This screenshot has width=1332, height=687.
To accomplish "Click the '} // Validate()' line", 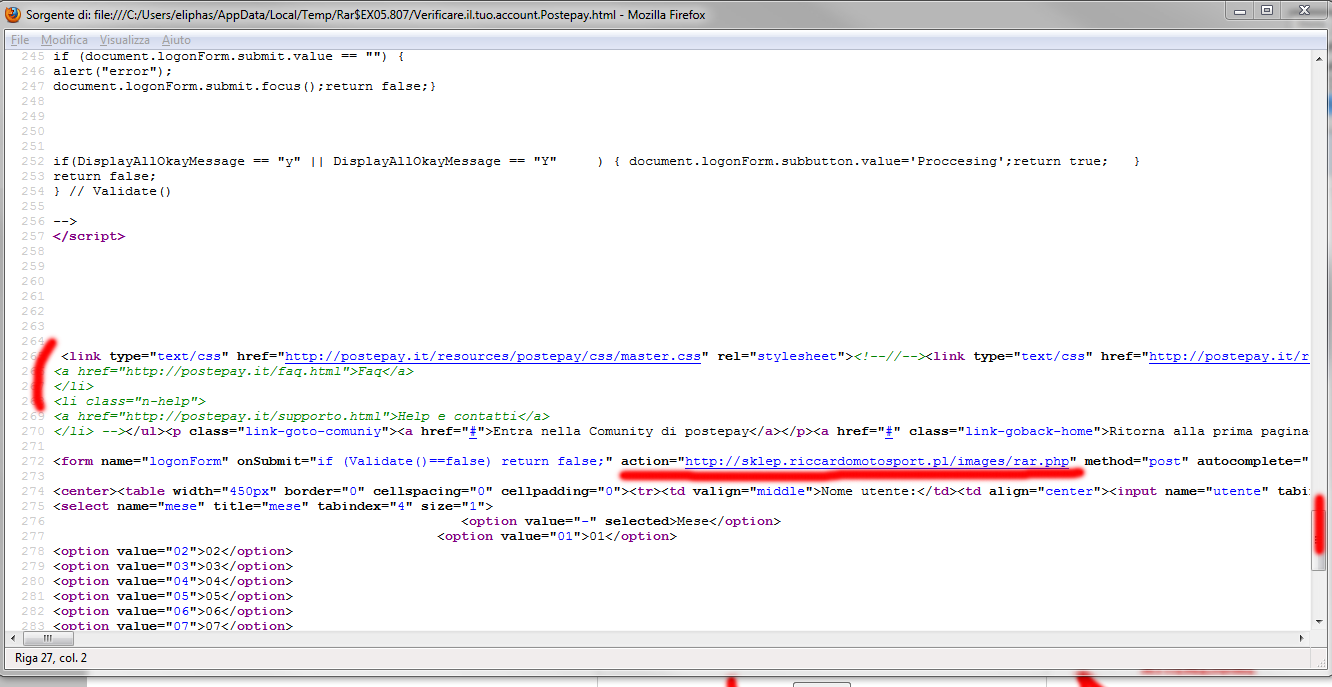I will (x=113, y=191).
